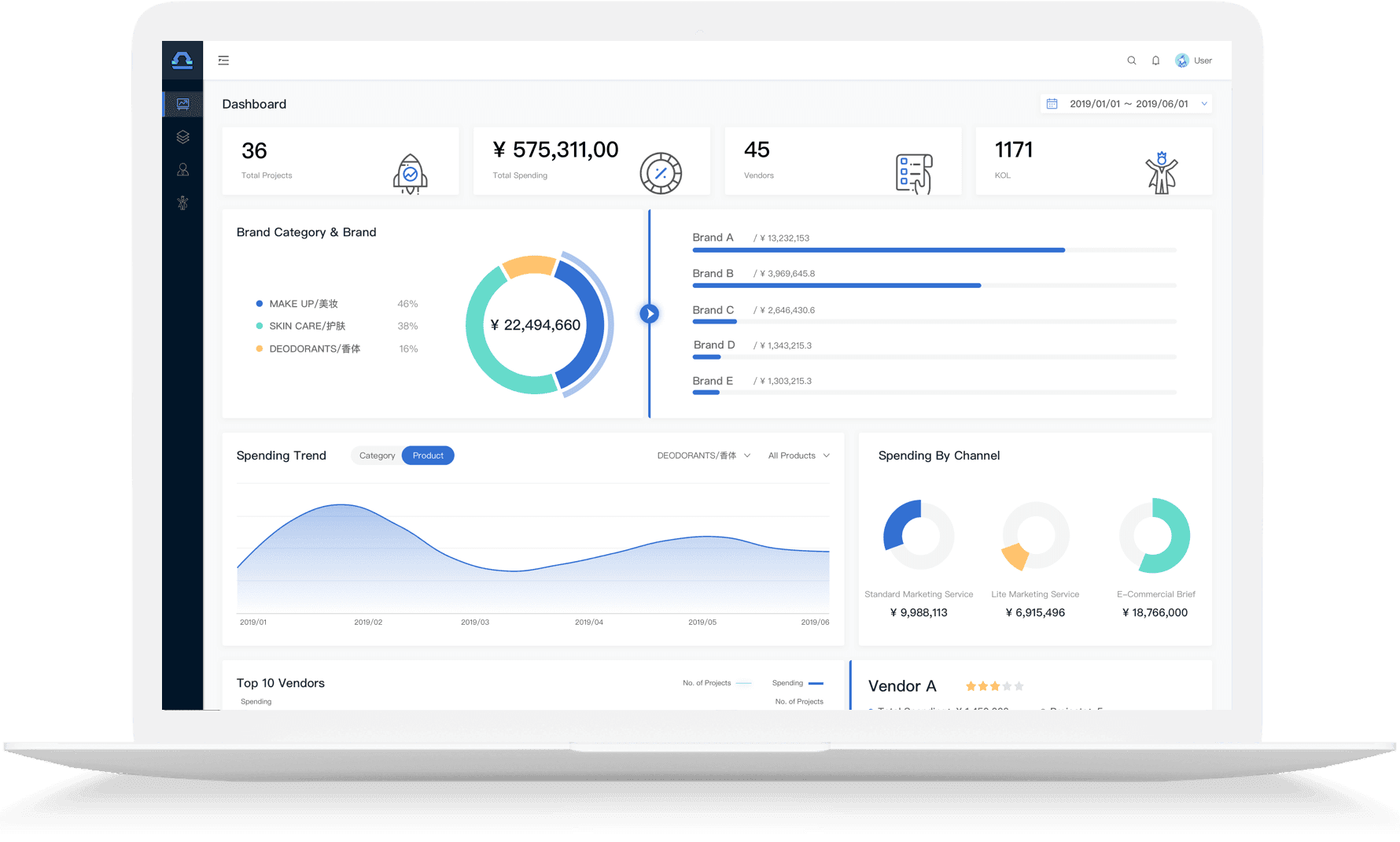
Task: Click Vendor A star rating
Action: [994, 686]
